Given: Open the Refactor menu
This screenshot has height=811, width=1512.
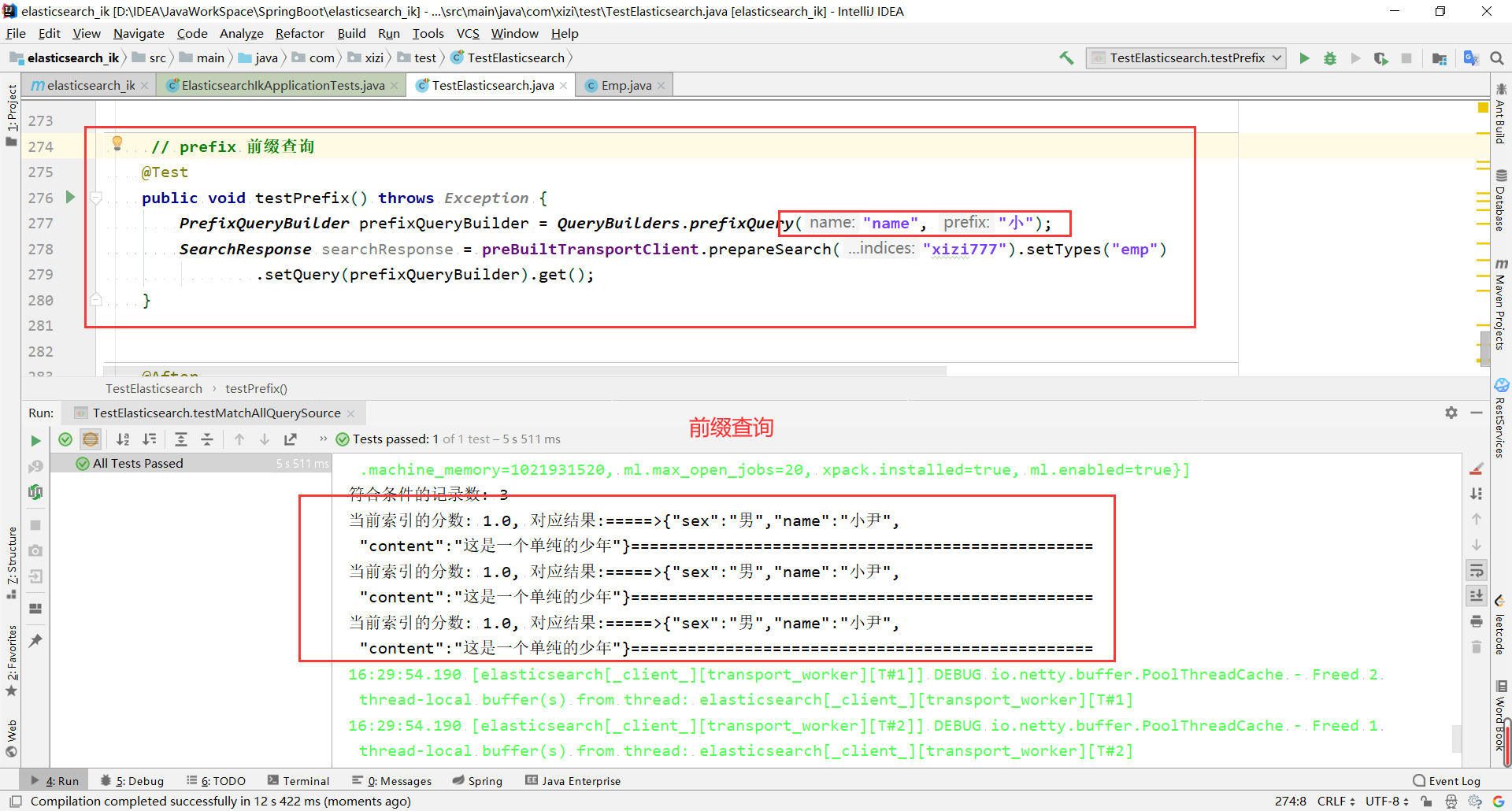Looking at the screenshot, I should 299,33.
